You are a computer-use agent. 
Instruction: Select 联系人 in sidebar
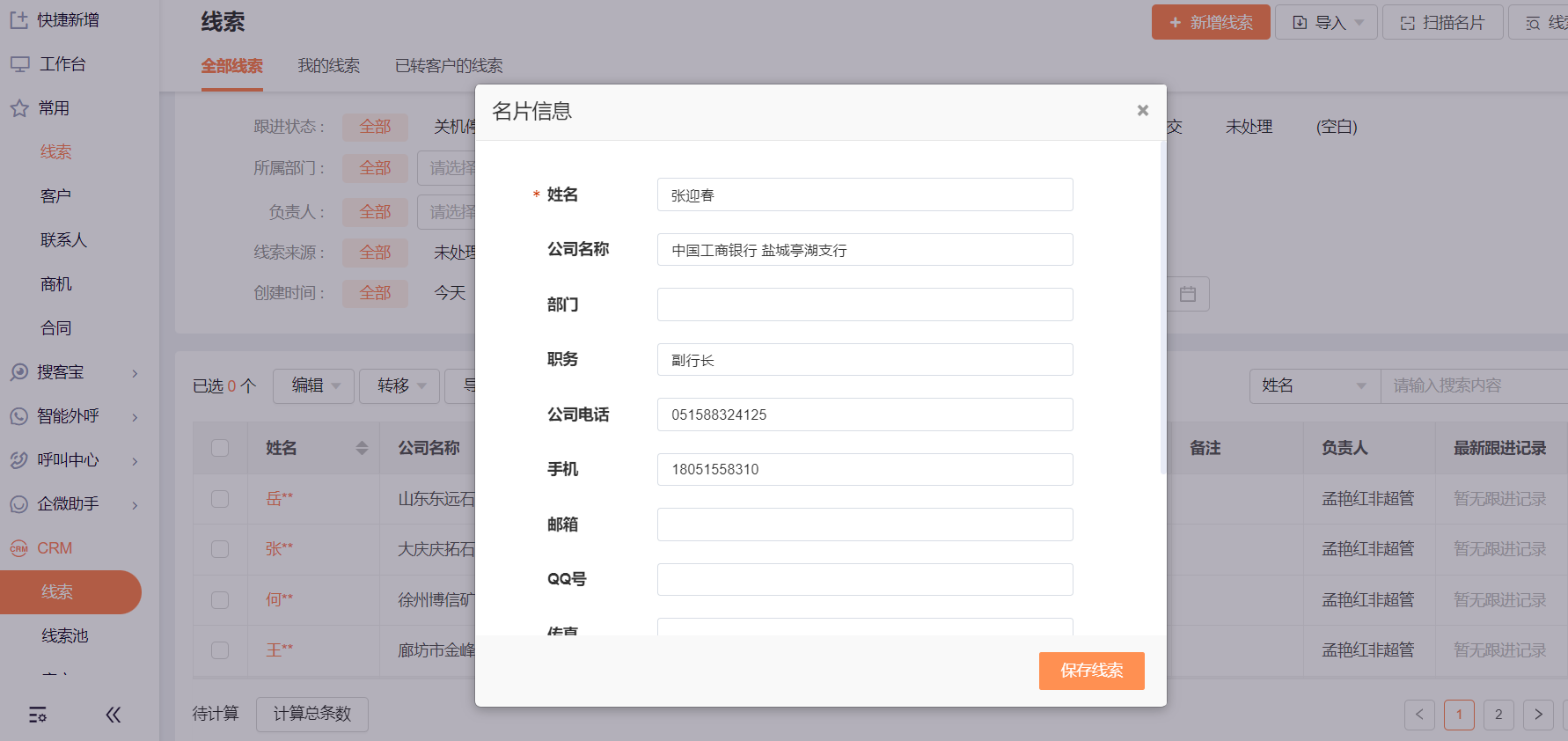tap(63, 240)
